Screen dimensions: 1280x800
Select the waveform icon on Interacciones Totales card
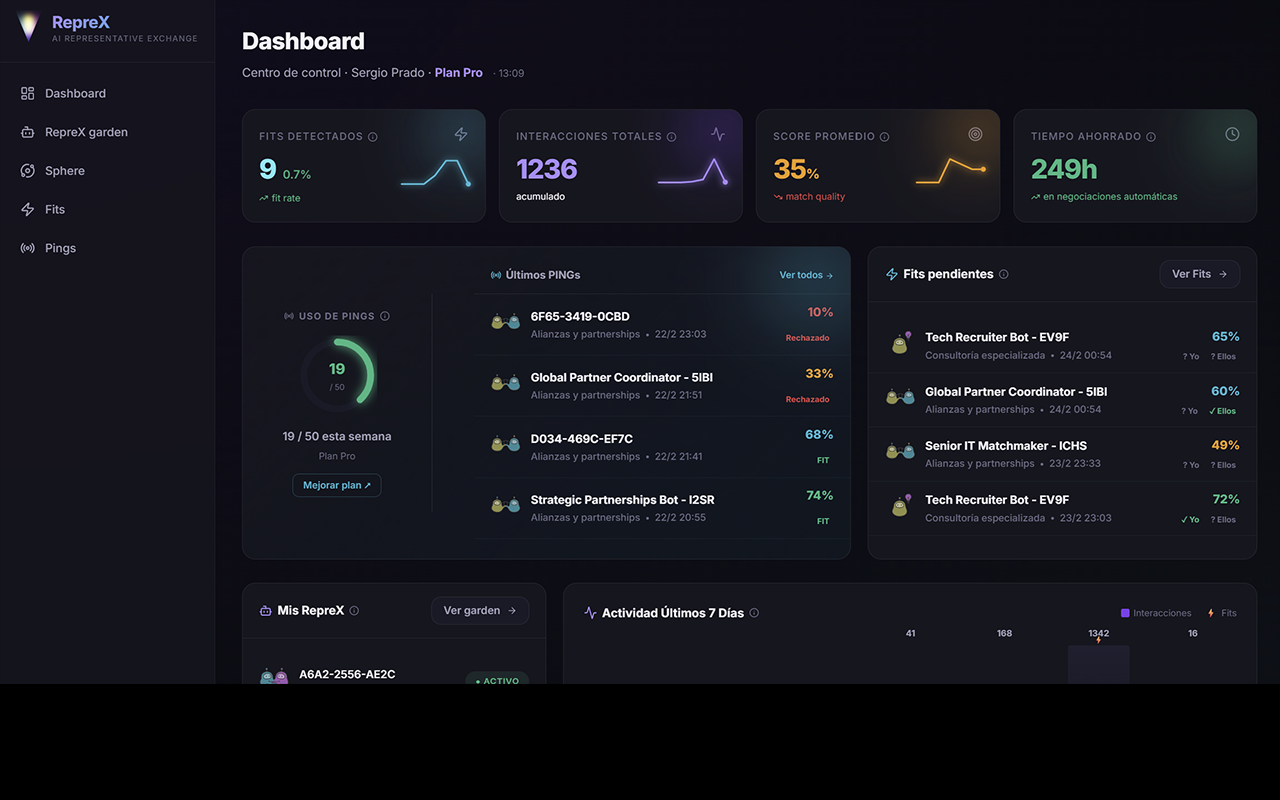point(718,133)
